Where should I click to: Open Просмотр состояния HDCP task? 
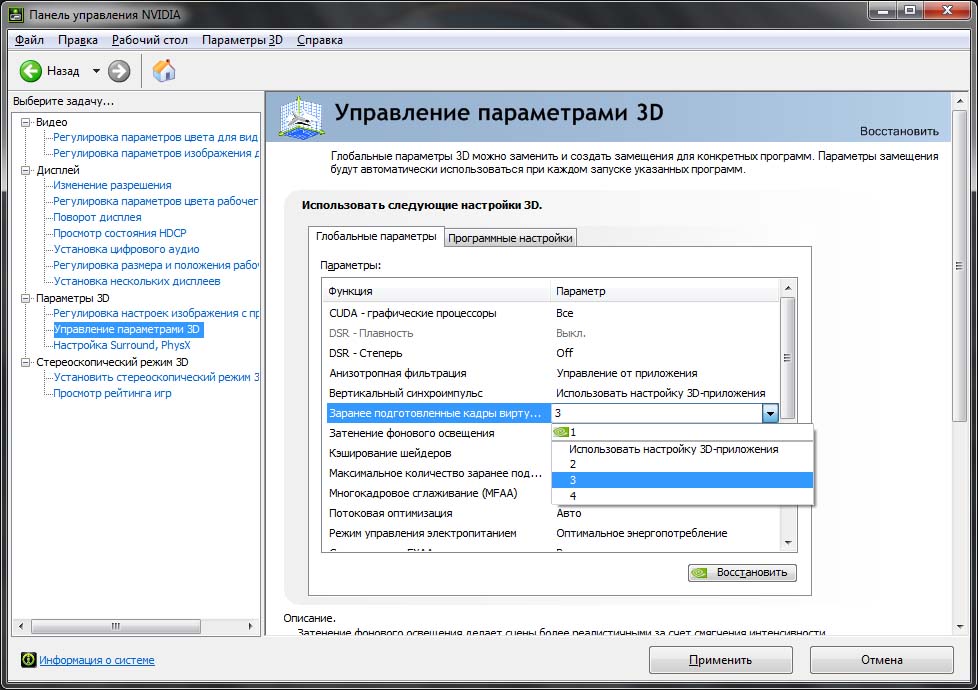[120, 233]
